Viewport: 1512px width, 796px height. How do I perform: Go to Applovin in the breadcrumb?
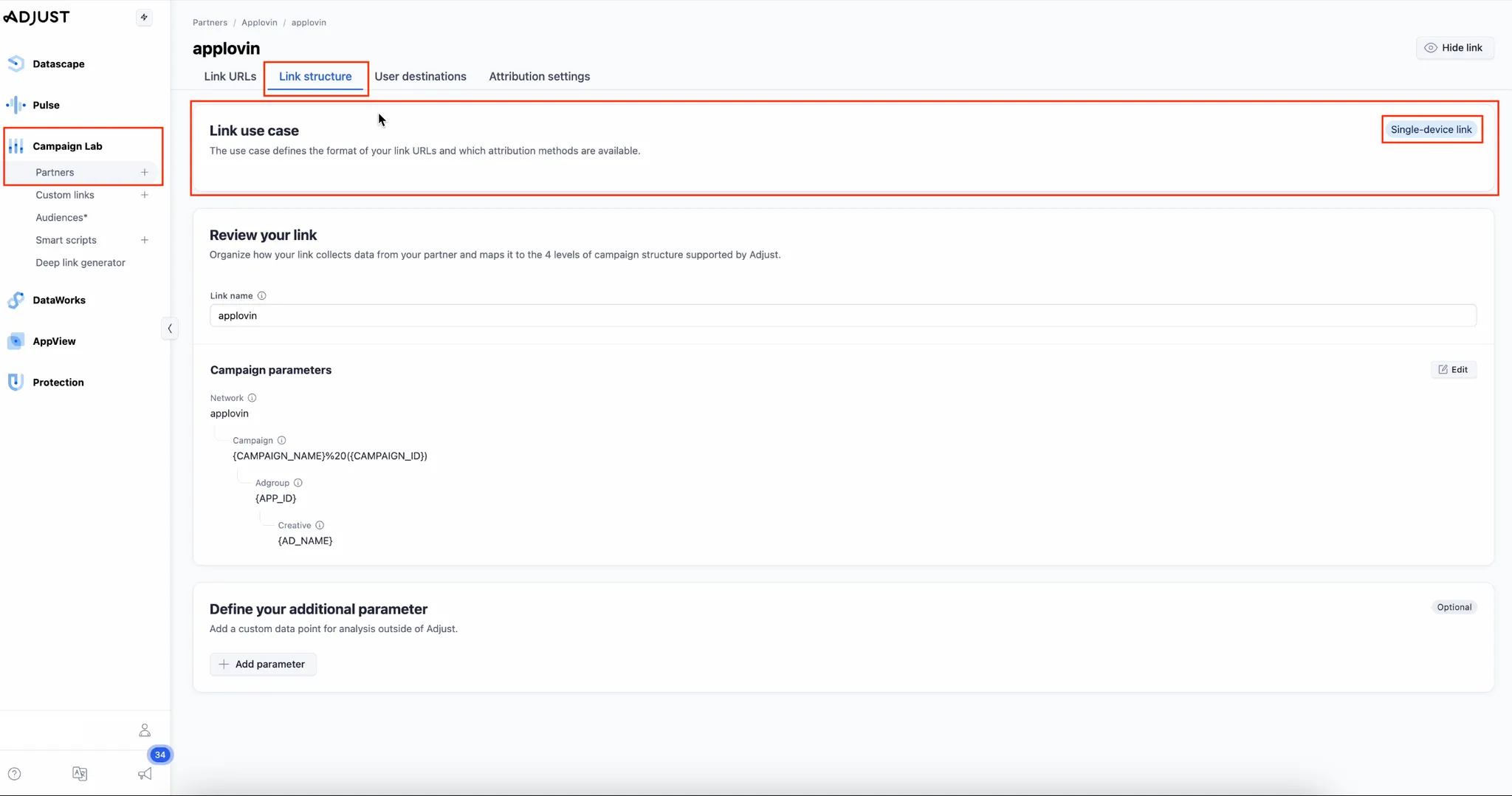pos(259,22)
